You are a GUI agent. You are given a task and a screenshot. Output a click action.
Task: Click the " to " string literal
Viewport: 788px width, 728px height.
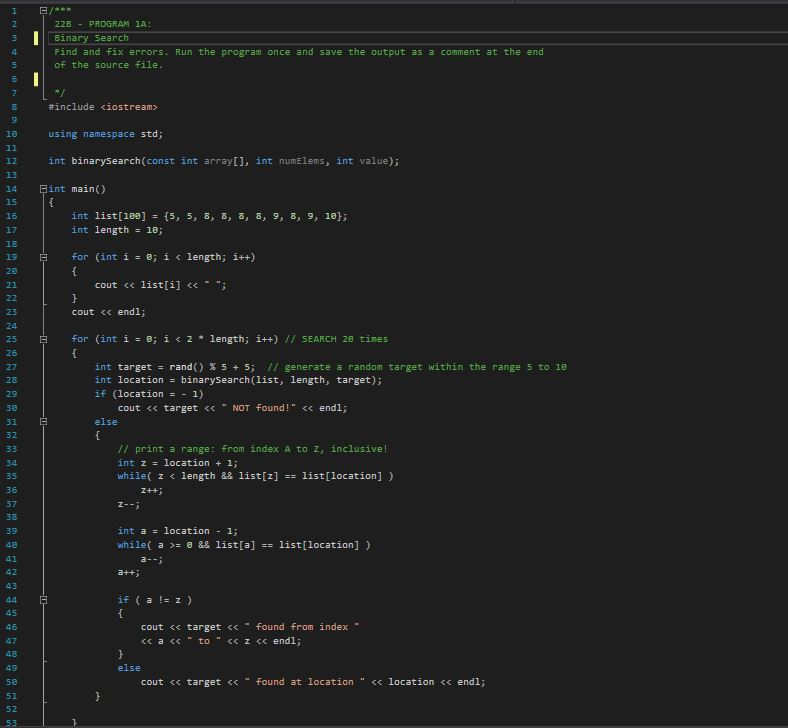tap(204, 641)
